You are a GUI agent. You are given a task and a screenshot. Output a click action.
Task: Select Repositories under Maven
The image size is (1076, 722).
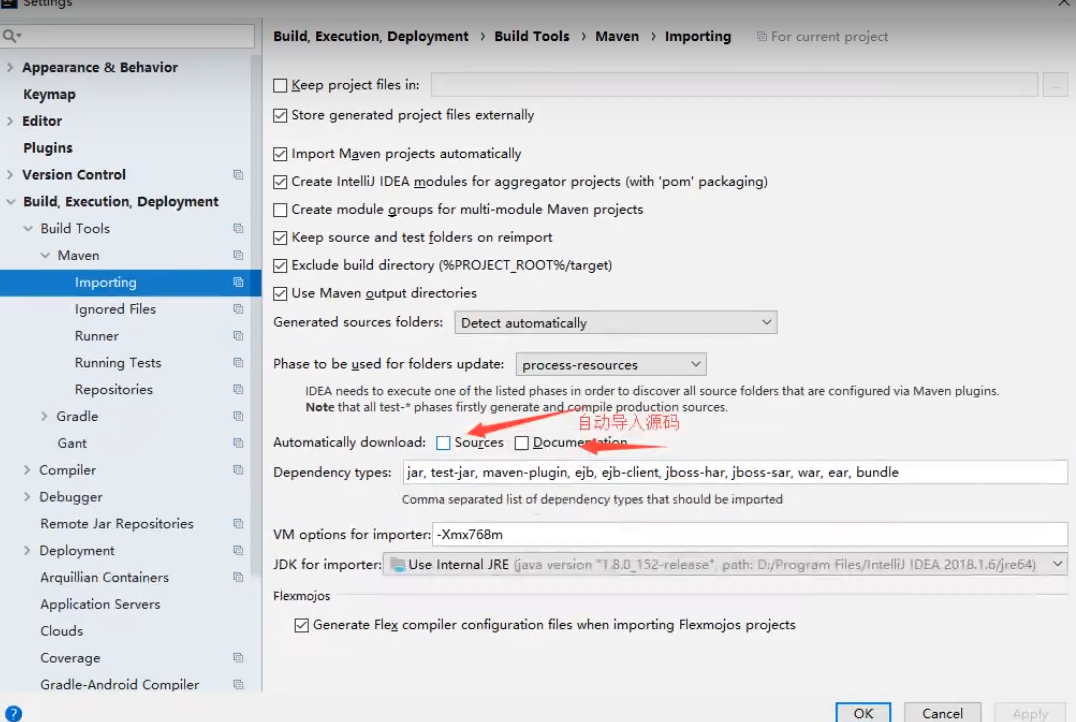(x=114, y=389)
